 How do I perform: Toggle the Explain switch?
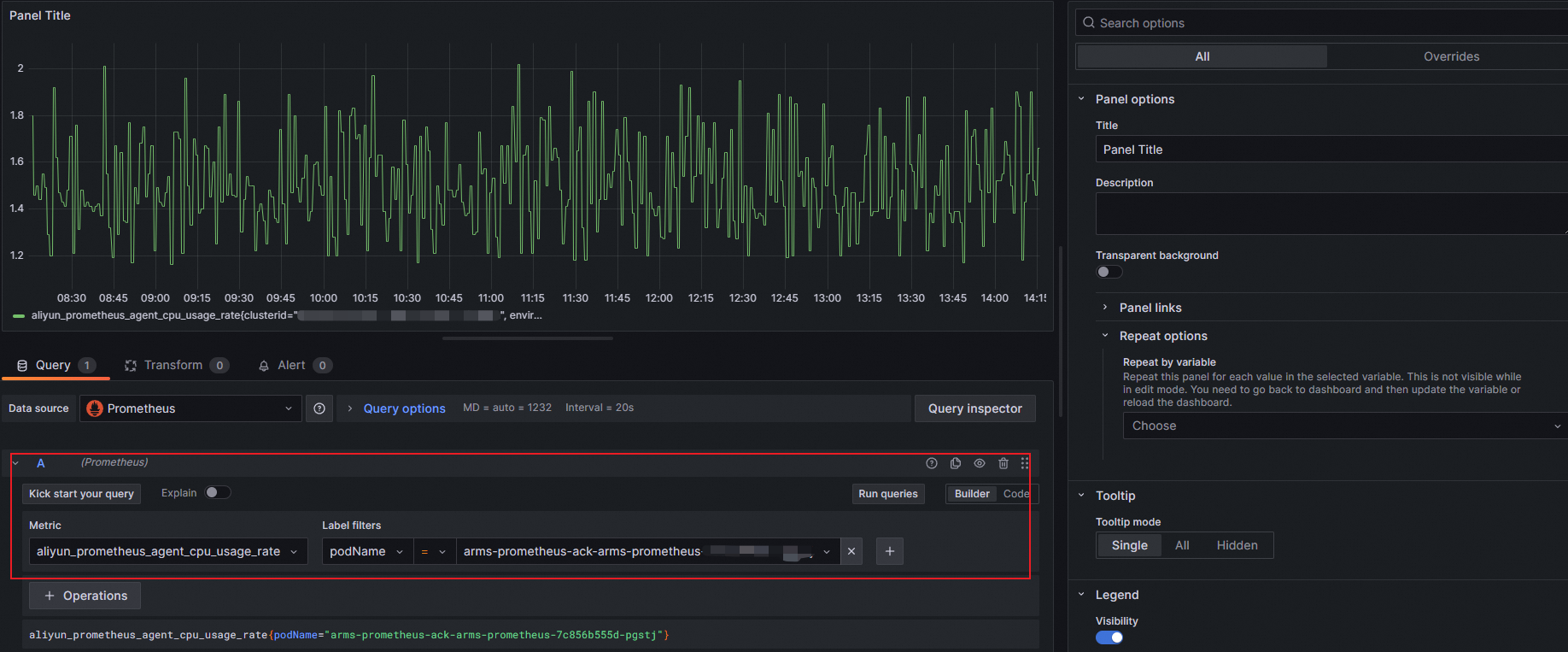(218, 492)
